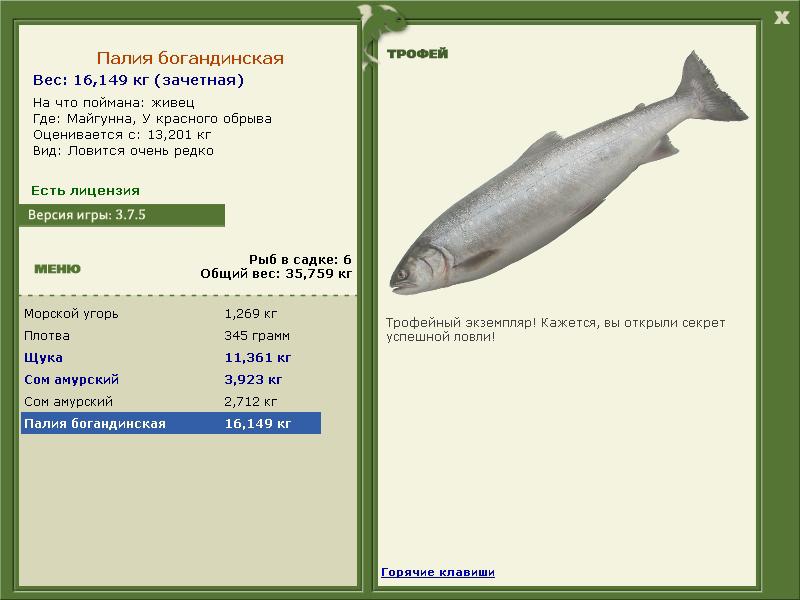The height and width of the screenshot is (600, 800).
Task: Select the bold Сом амурский 3,923 кг row
Action: (171, 380)
